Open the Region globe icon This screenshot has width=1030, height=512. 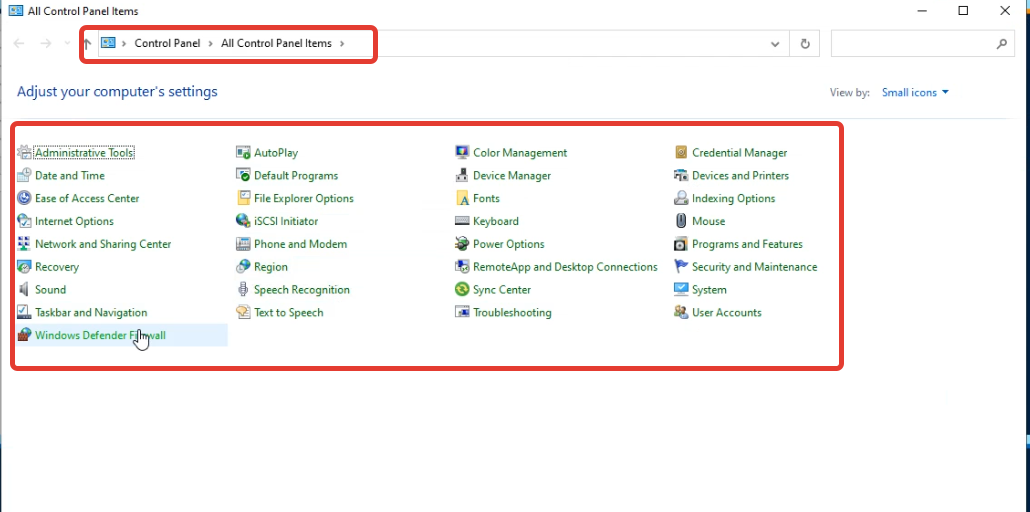point(243,267)
